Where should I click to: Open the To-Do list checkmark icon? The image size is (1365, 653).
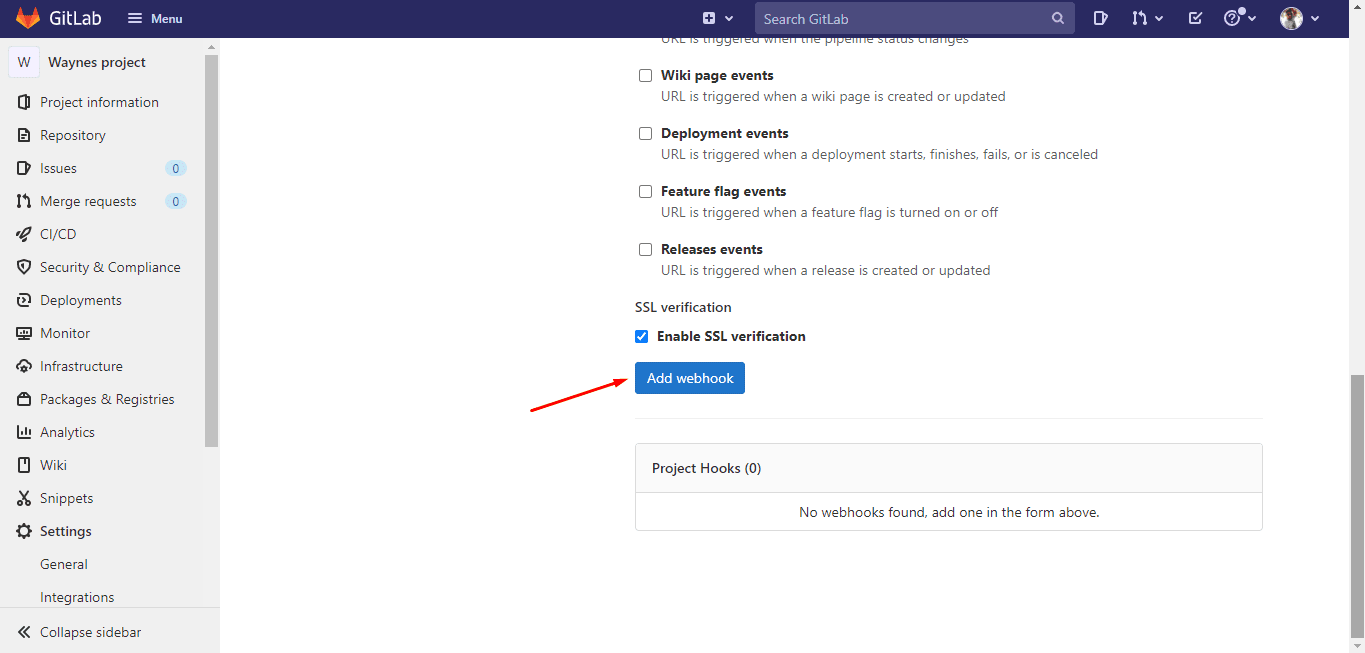coord(1195,18)
